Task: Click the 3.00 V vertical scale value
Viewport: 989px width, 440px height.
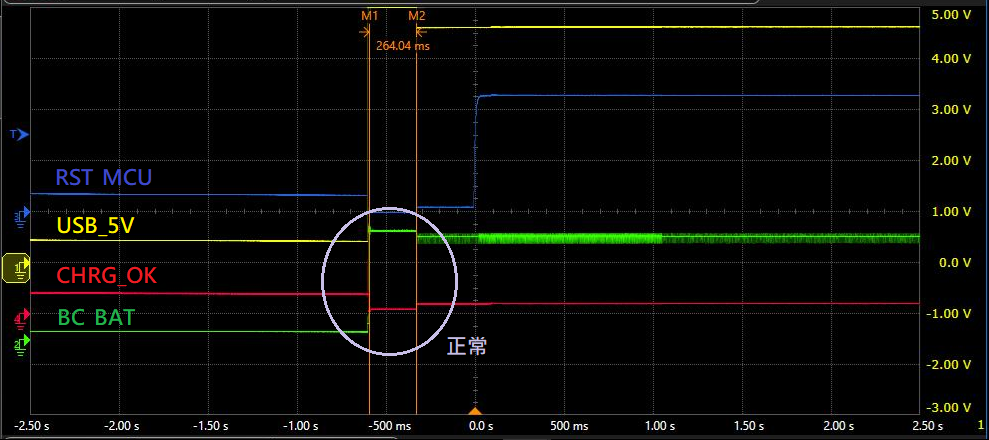Action: coord(950,110)
